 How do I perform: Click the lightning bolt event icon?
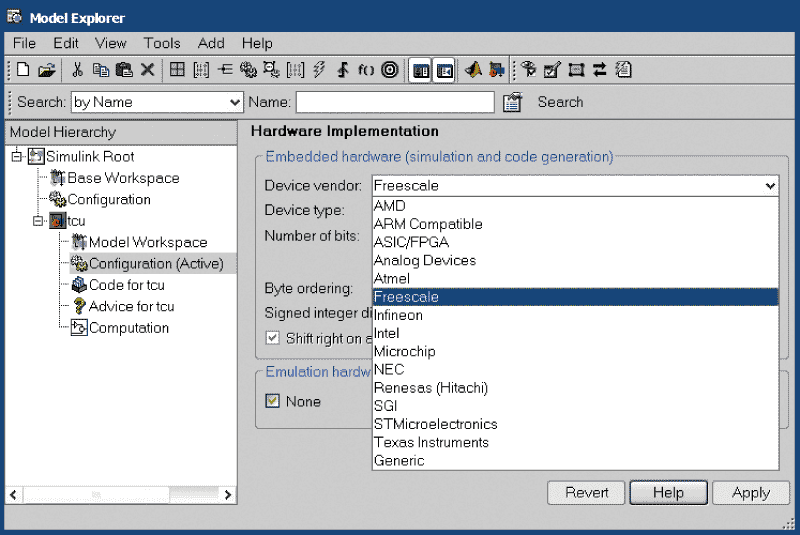point(319,69)
